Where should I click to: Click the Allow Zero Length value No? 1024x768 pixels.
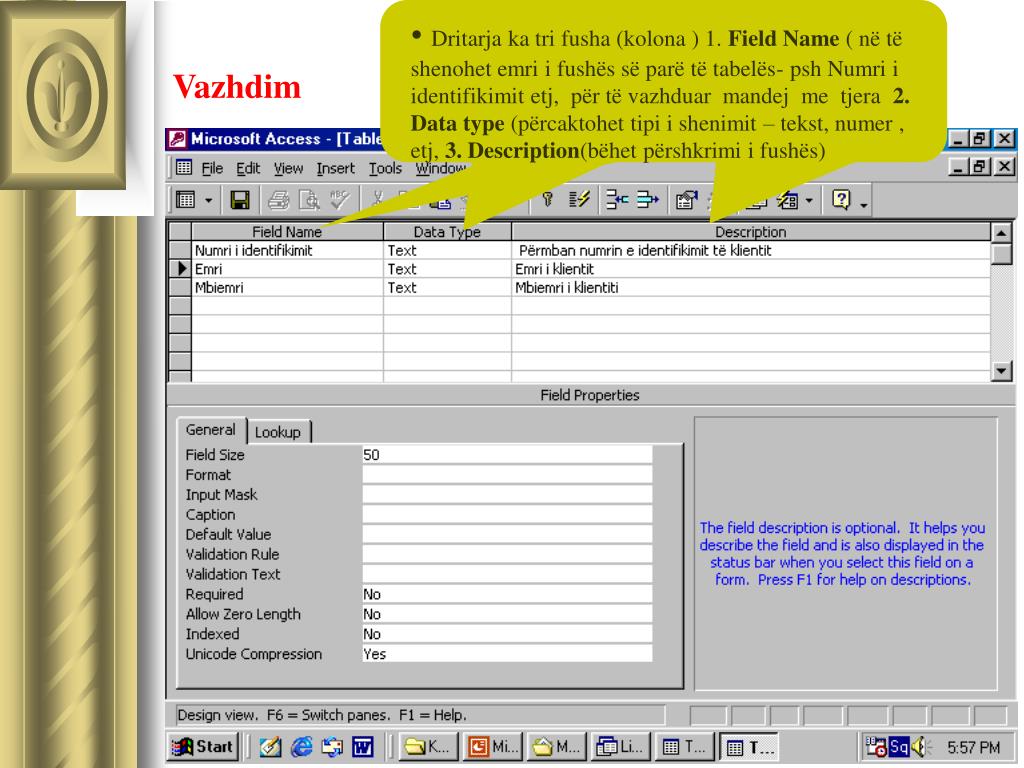[507, 615]
